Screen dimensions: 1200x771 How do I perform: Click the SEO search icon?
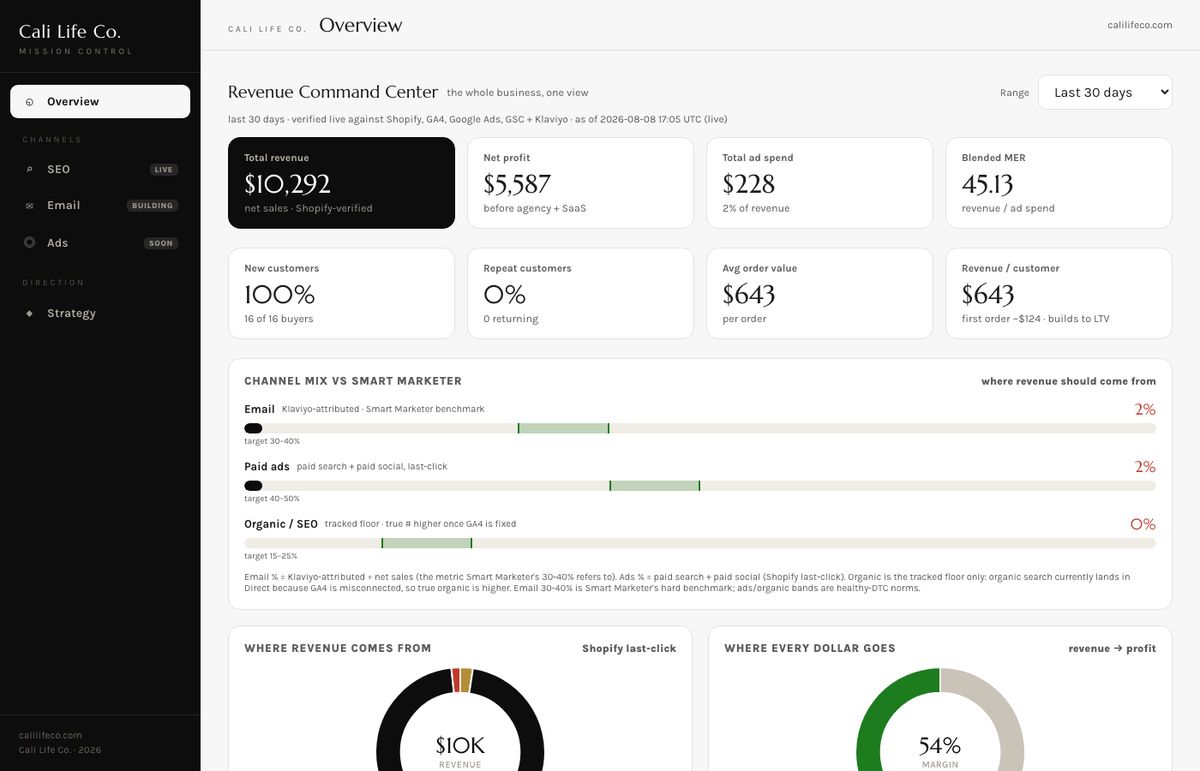(x=29, y=170)
